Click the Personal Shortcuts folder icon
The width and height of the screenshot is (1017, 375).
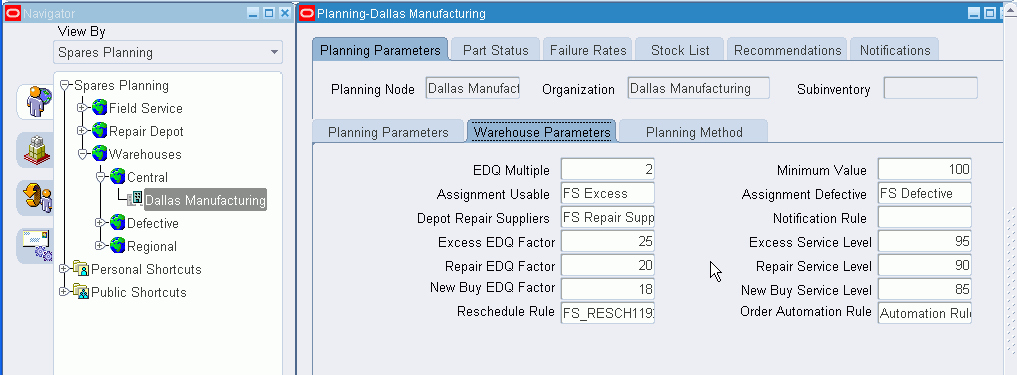tap(81, 269)
